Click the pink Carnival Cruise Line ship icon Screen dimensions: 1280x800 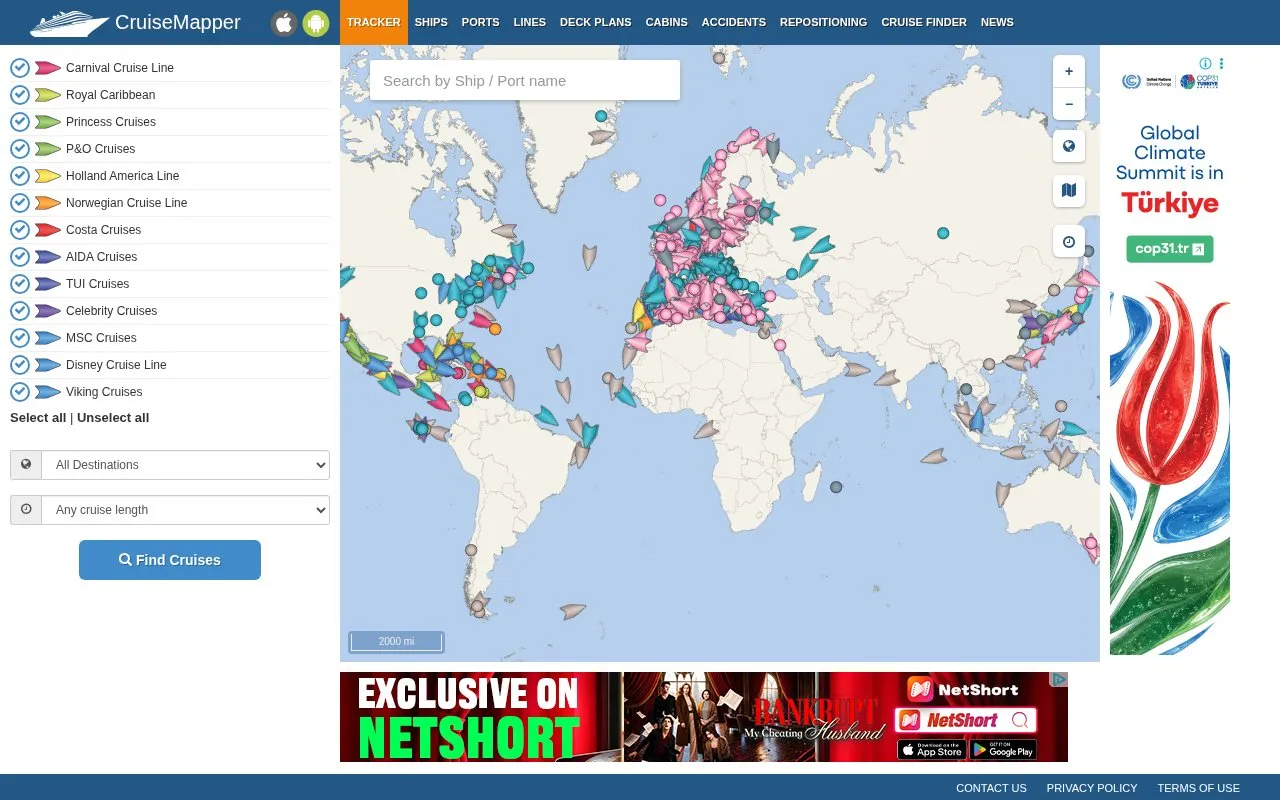[x=48, y=68]
